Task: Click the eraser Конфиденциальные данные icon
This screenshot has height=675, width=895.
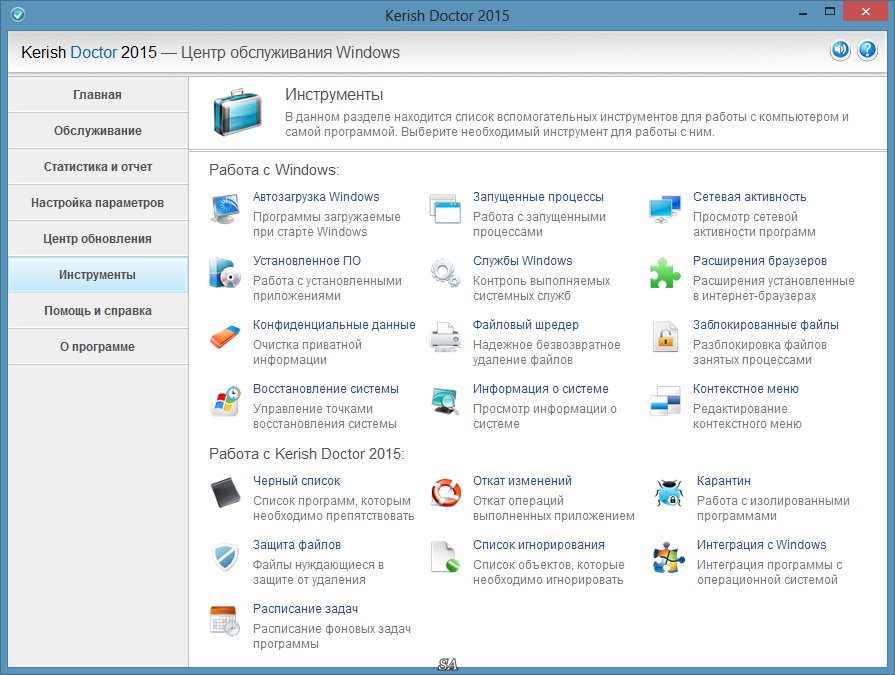Action: [225, 337]
